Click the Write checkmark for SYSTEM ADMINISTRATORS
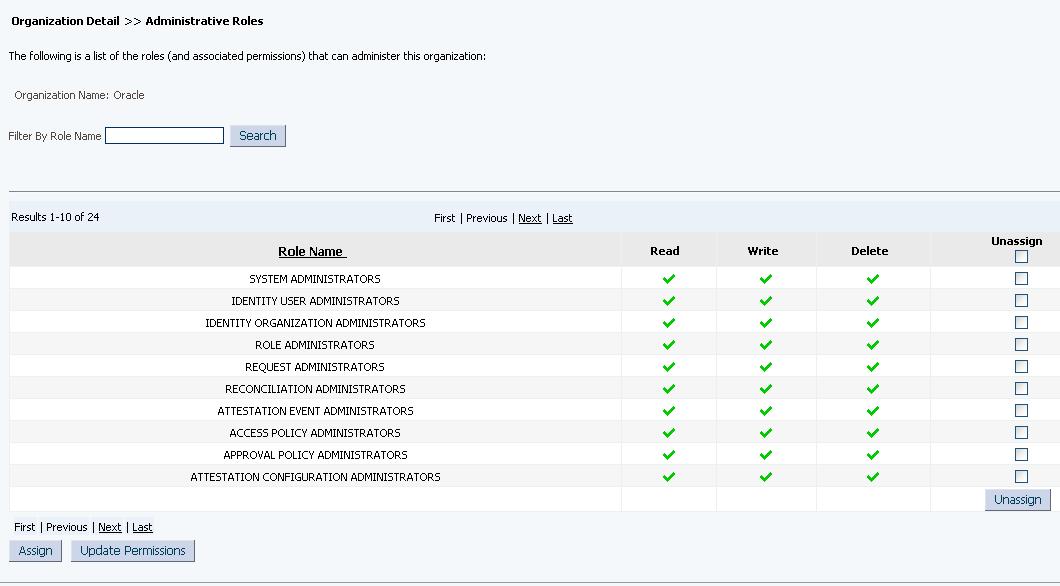Viewport: 1060px width, 586px height. click(x=765, y=278)
